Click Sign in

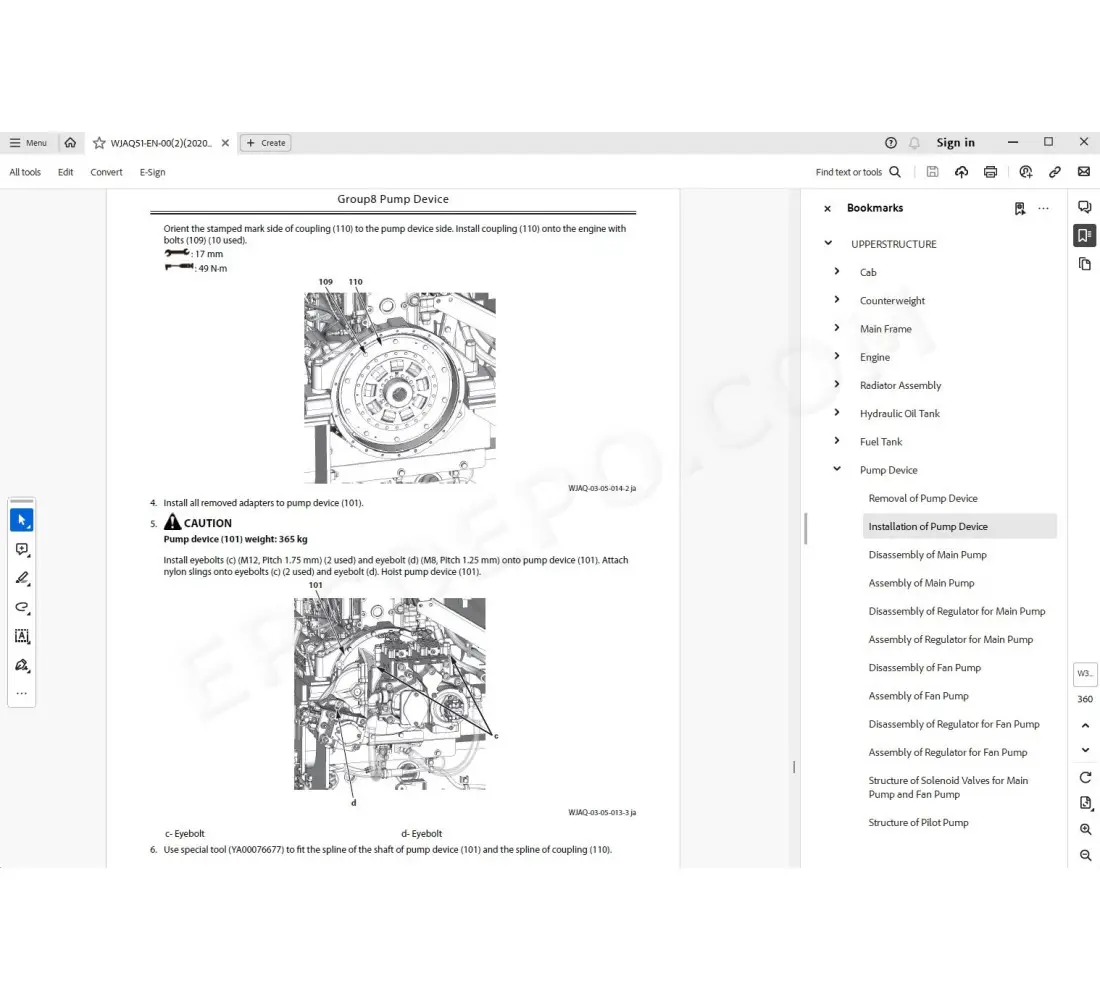tap(955, 143)
